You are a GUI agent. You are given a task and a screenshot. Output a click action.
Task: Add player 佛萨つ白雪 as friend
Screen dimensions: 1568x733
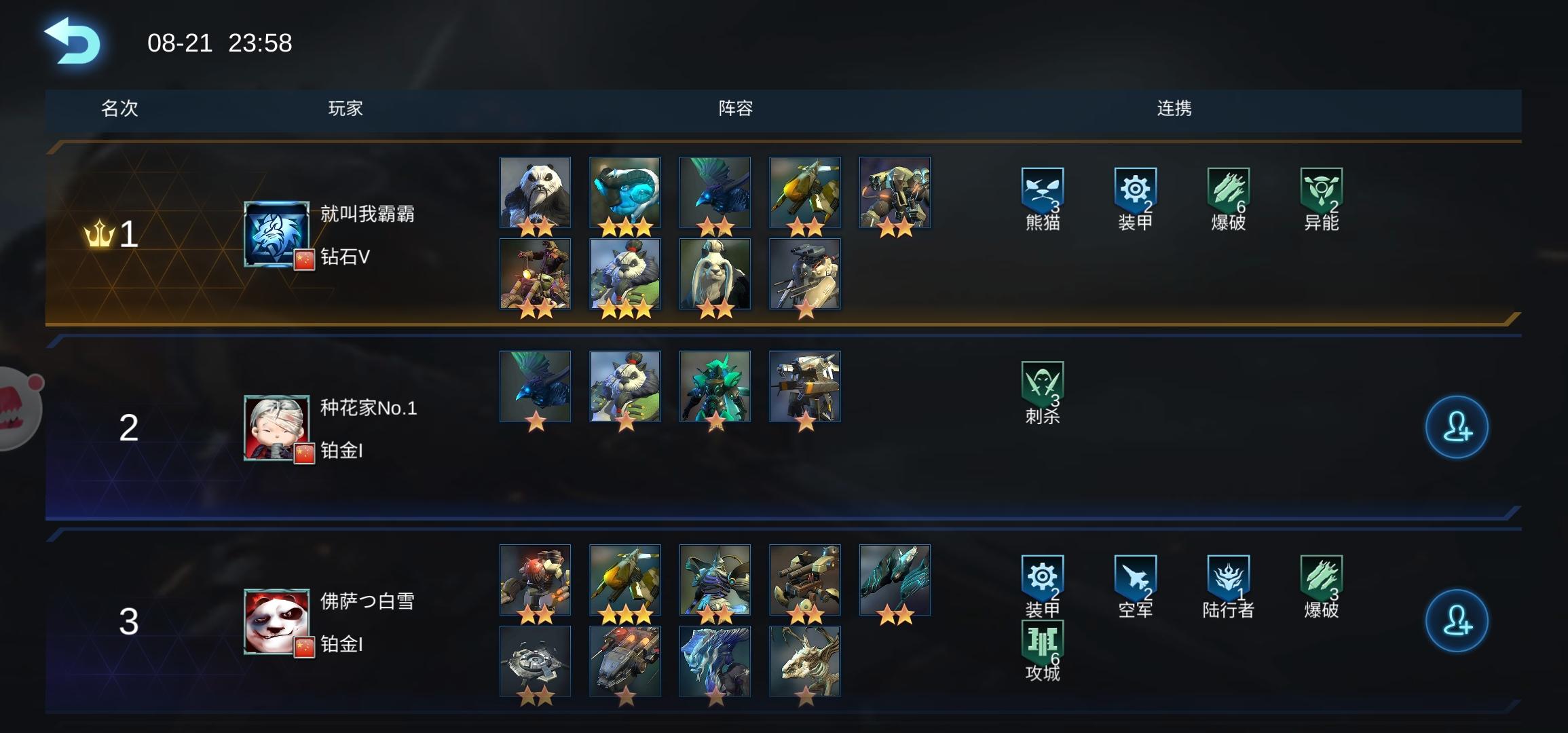[x=1456, y=621]
